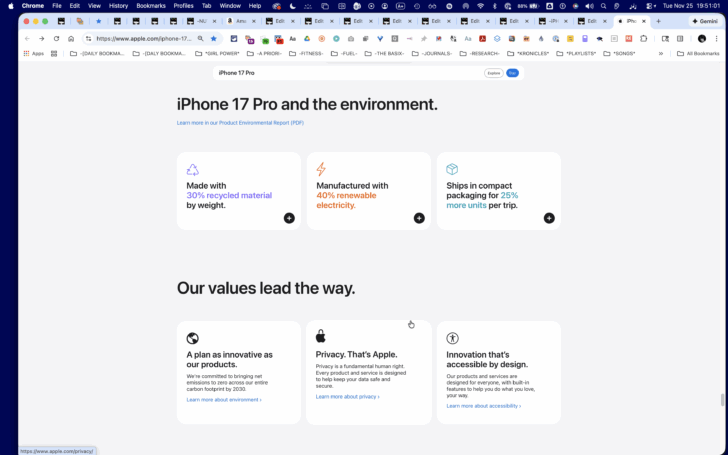
Task: Expand the compact packaging card plus button
Action: pyautogui.click(x=549, y=218)
